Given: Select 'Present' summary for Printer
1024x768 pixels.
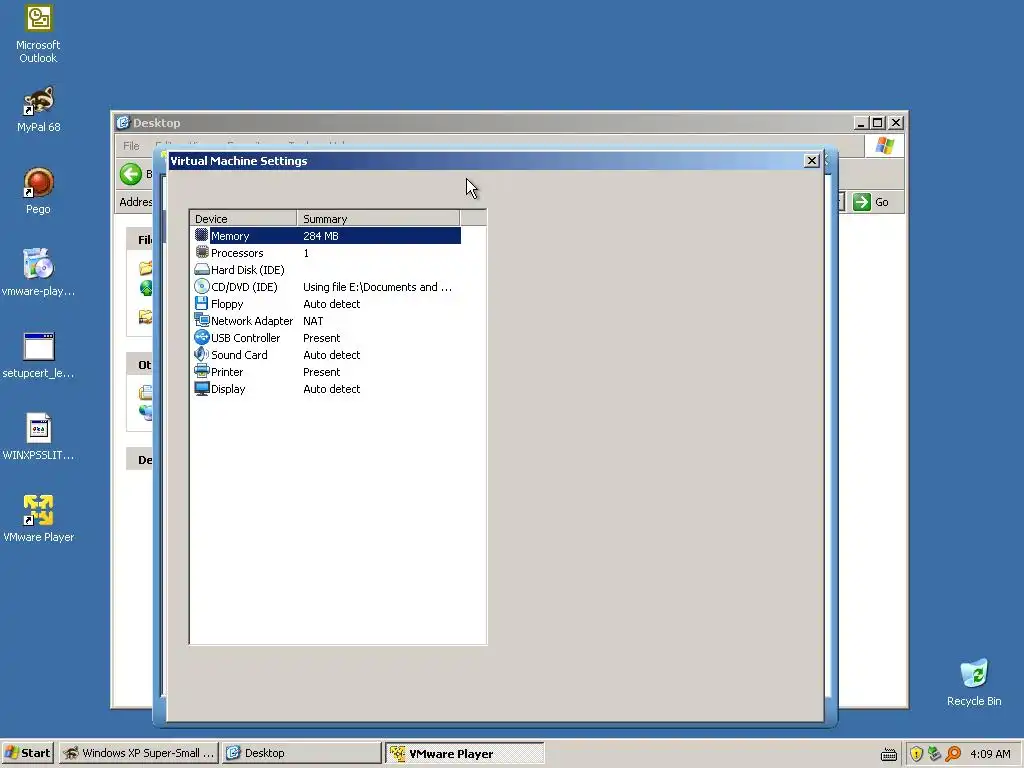Looking at the screenshot, I should pyautogui.click(x=321, y=372).
